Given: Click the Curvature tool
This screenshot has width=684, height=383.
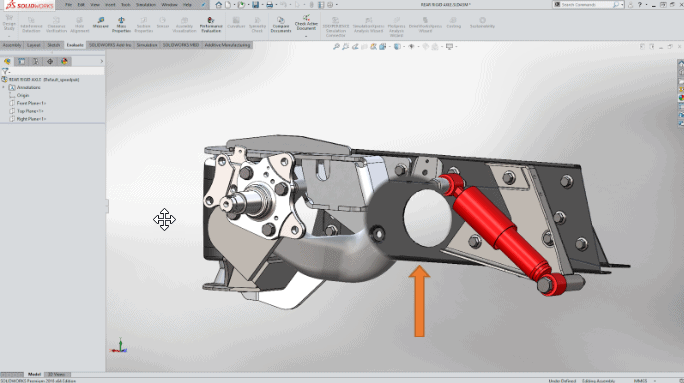Looking at the screenshot, I should (236, 23).
